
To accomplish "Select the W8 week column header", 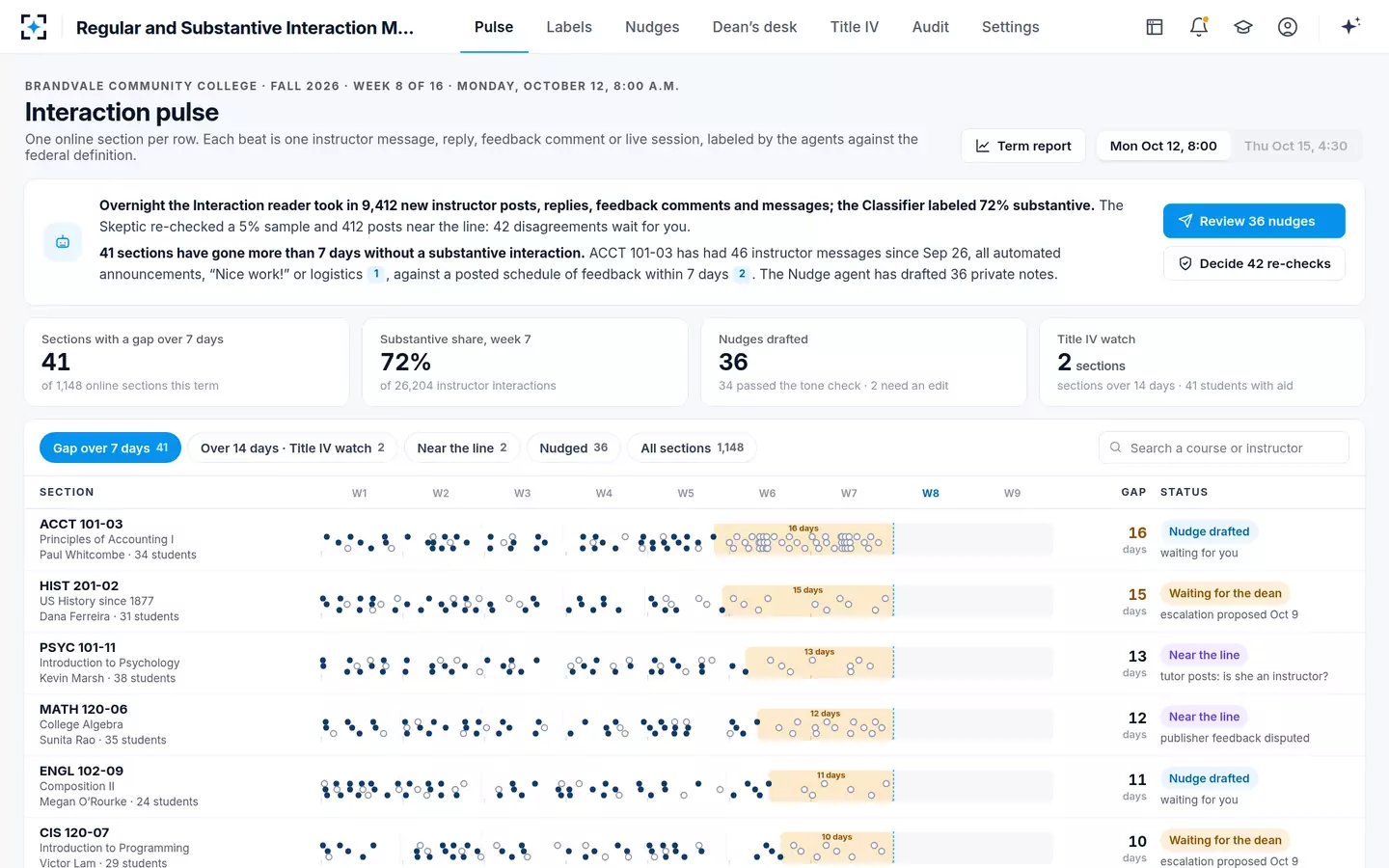I will pyautogui.click(x=931, y=493).
